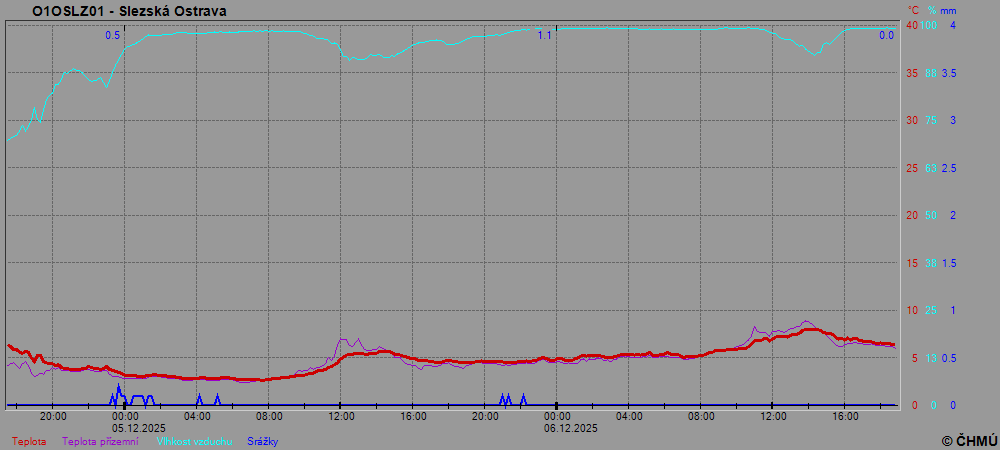Screen dimensions: 1000x450
Task: Click the cyan 63 humidity axis value
Action: (x=930, y=168)
